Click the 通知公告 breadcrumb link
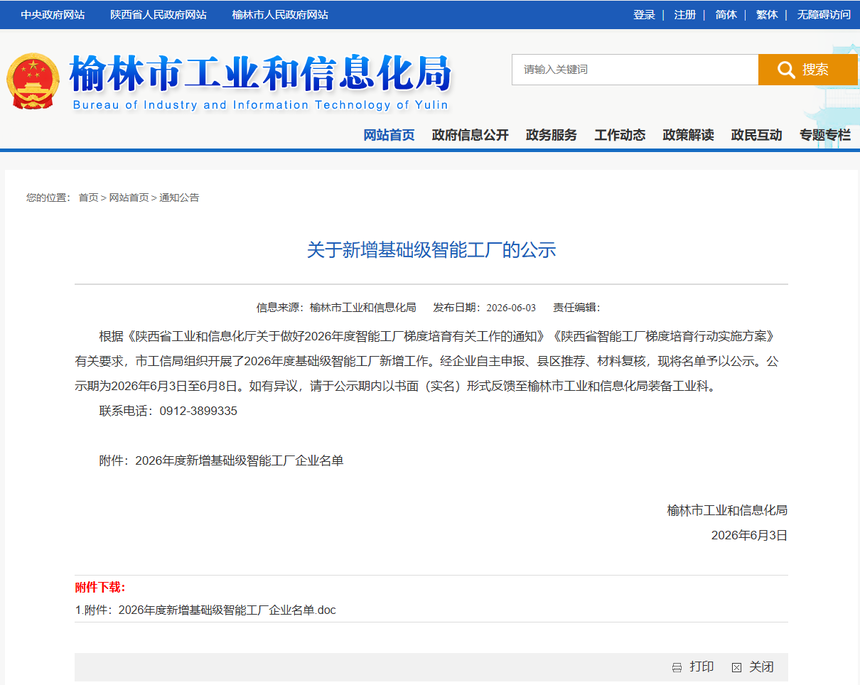Image resolution: width=860 pixels, height=685 pixels. (x=179, y=197)
